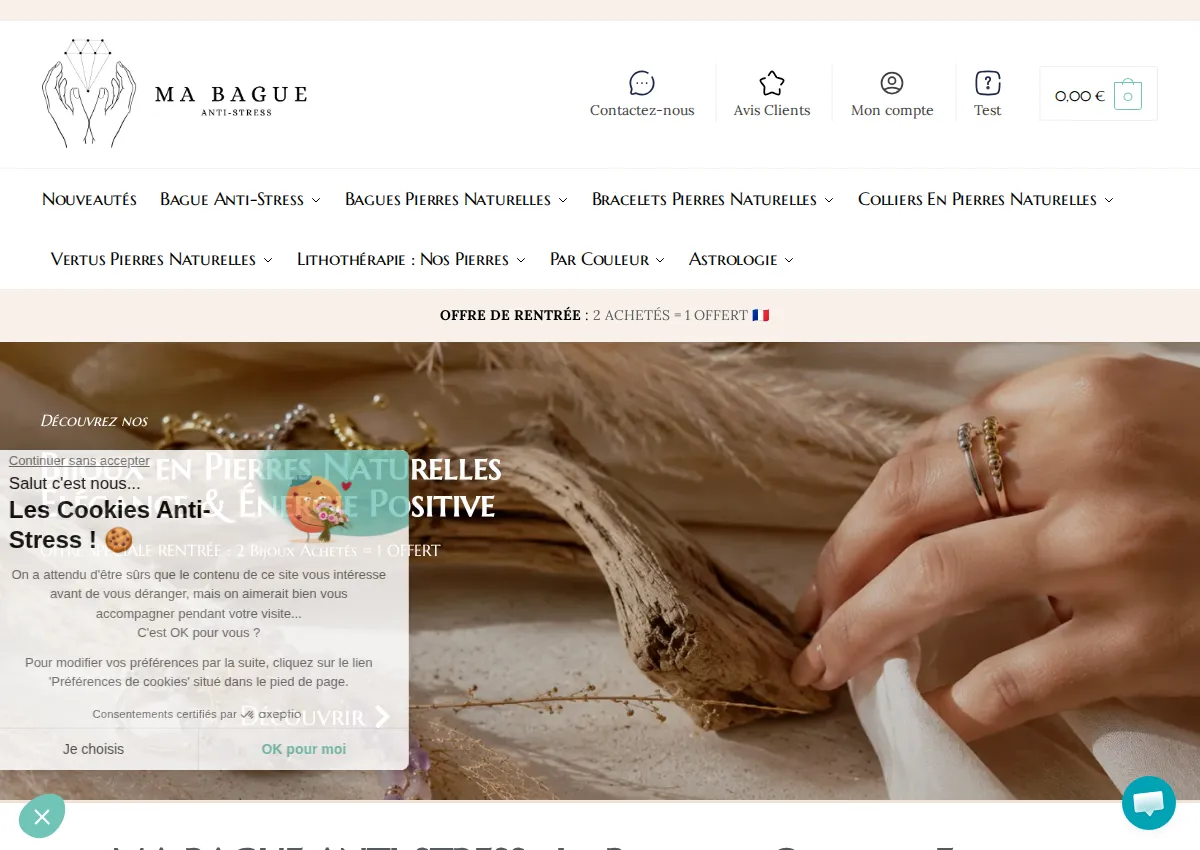Image resolution: width=1200 pixels, height=850 pixels.
Task: Click the Découvrez nos hero caption
Action: point(94,421)
